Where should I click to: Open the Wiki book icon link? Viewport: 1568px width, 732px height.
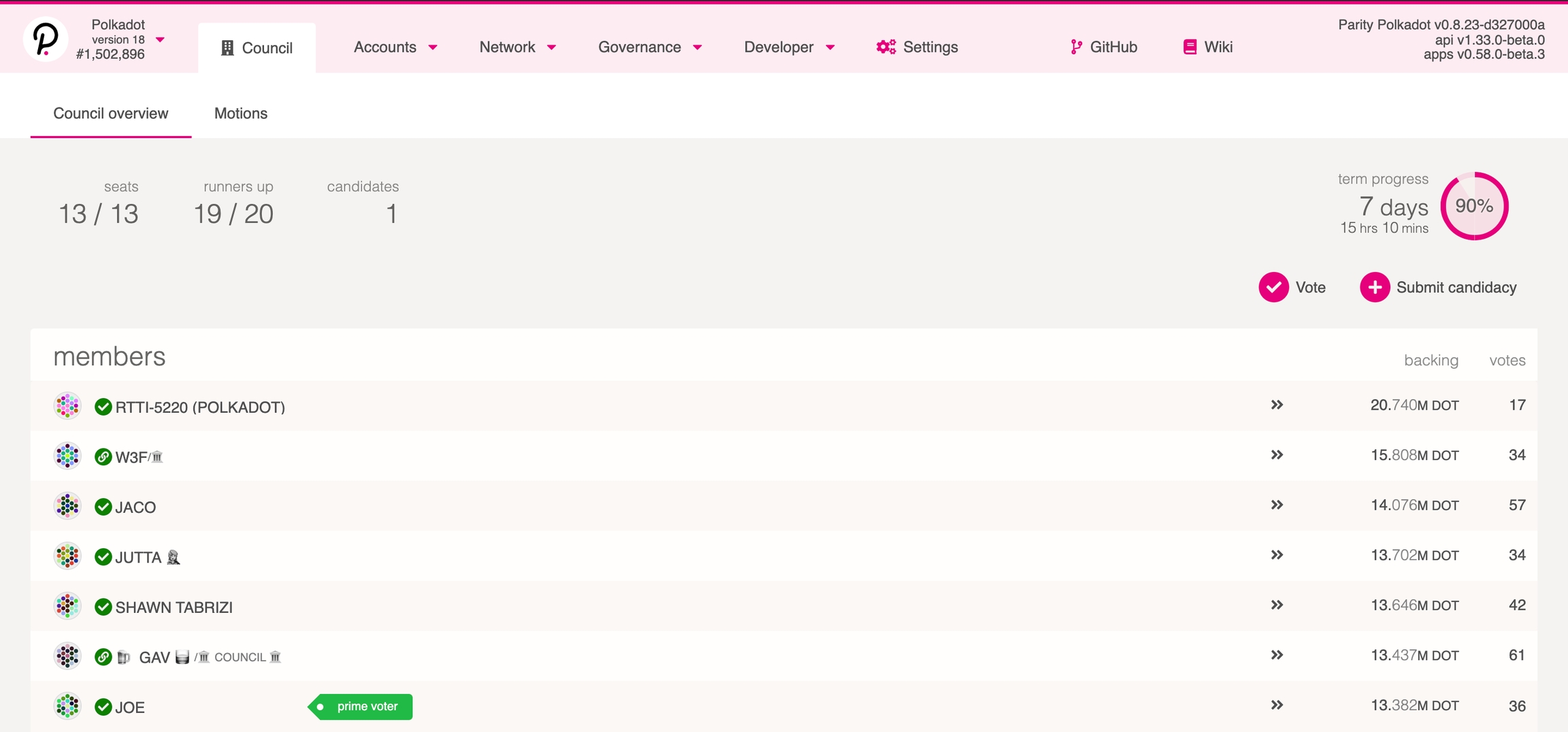tap(1190, 47)
